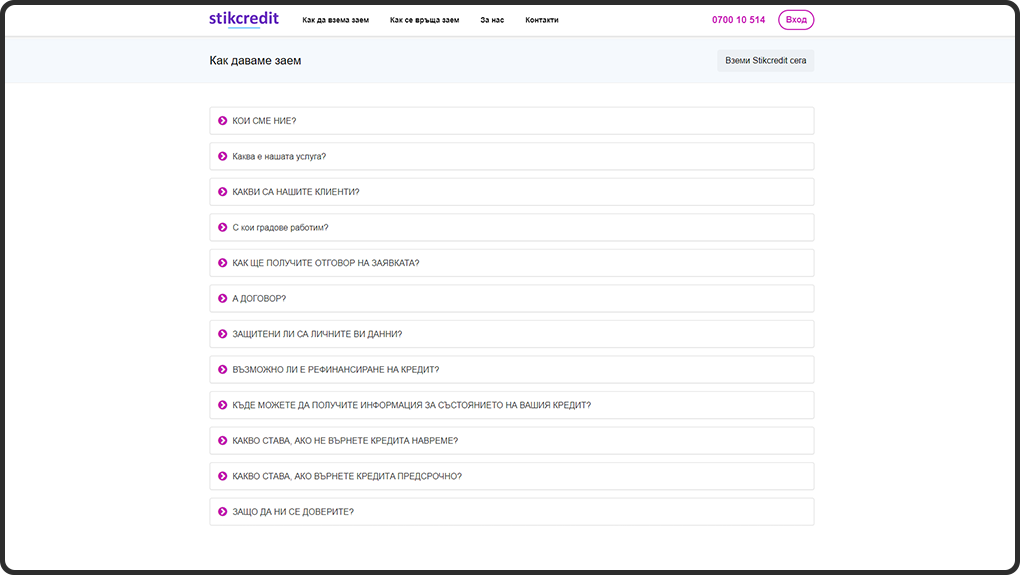1020x575 pixels.
Task: Expand КАКВО СТАВА, АКО НЕ ВЪРНЕТЕ КРЕДИТА НАВРЕМЕ?
Action: (345, 441)
